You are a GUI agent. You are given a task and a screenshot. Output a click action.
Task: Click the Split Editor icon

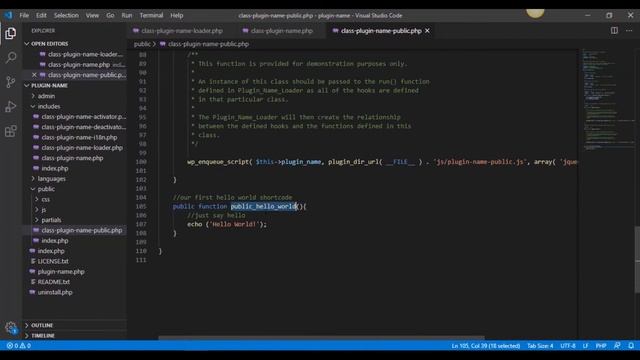(x=614, y=31)
